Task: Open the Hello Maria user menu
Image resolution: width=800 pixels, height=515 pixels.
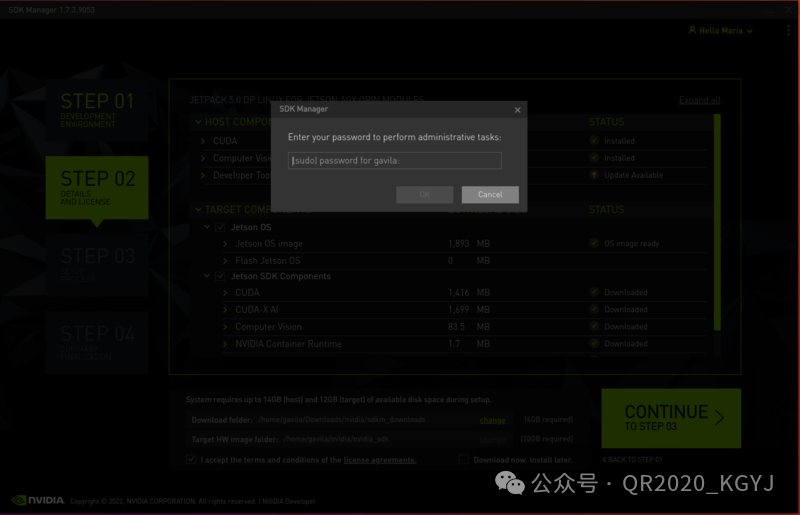Action: pos(720,31)
